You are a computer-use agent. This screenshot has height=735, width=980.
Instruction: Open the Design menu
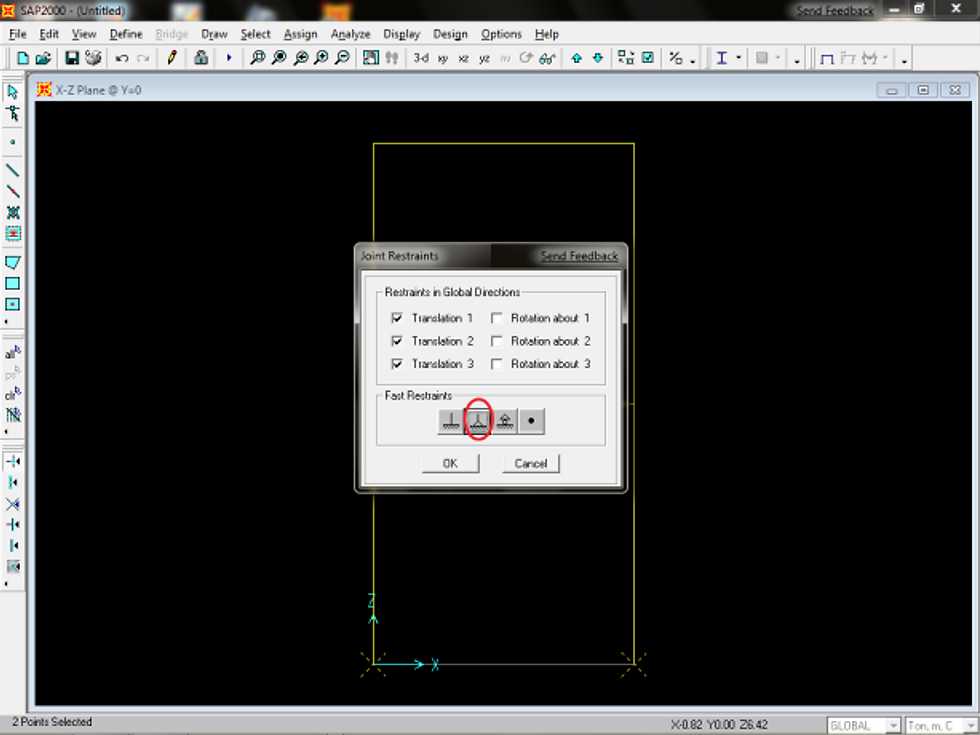pos(450,34)
